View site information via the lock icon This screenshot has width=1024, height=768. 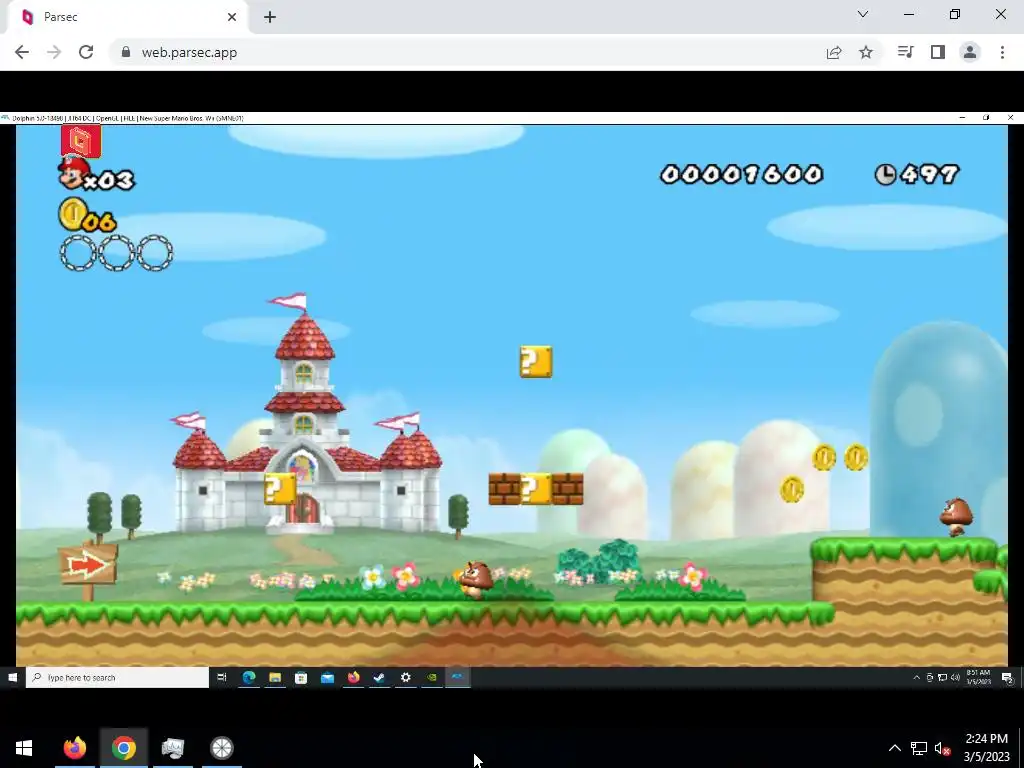(x=126, y=52)
